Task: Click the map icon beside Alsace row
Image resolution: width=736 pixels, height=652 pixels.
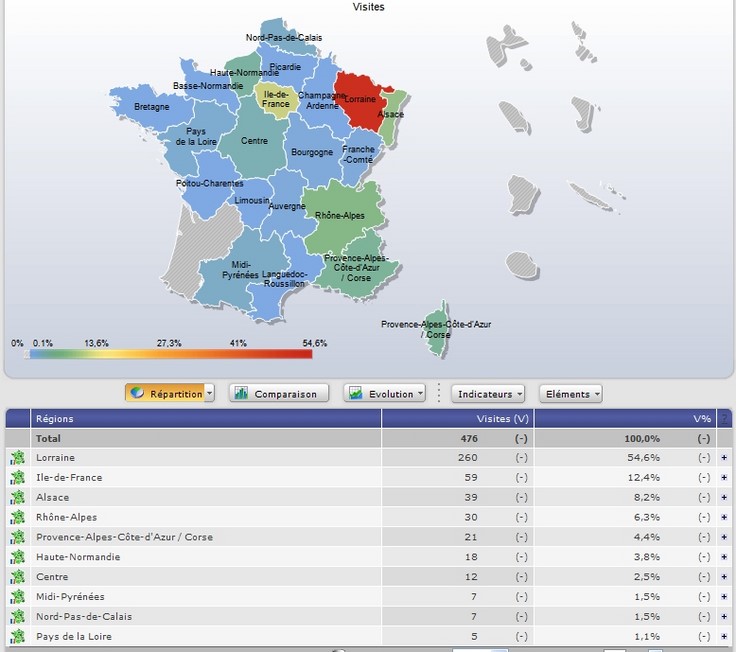Action: tap(17, 497)
